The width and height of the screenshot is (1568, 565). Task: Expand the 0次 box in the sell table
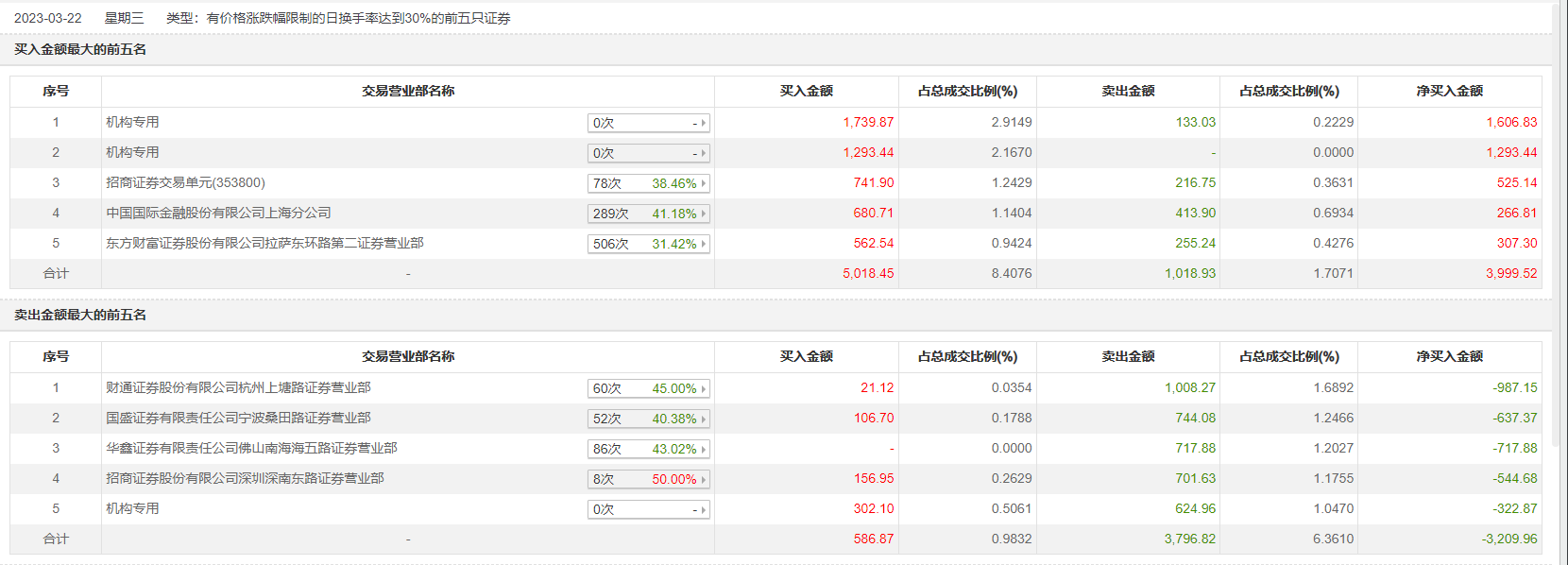coord(648,509)
